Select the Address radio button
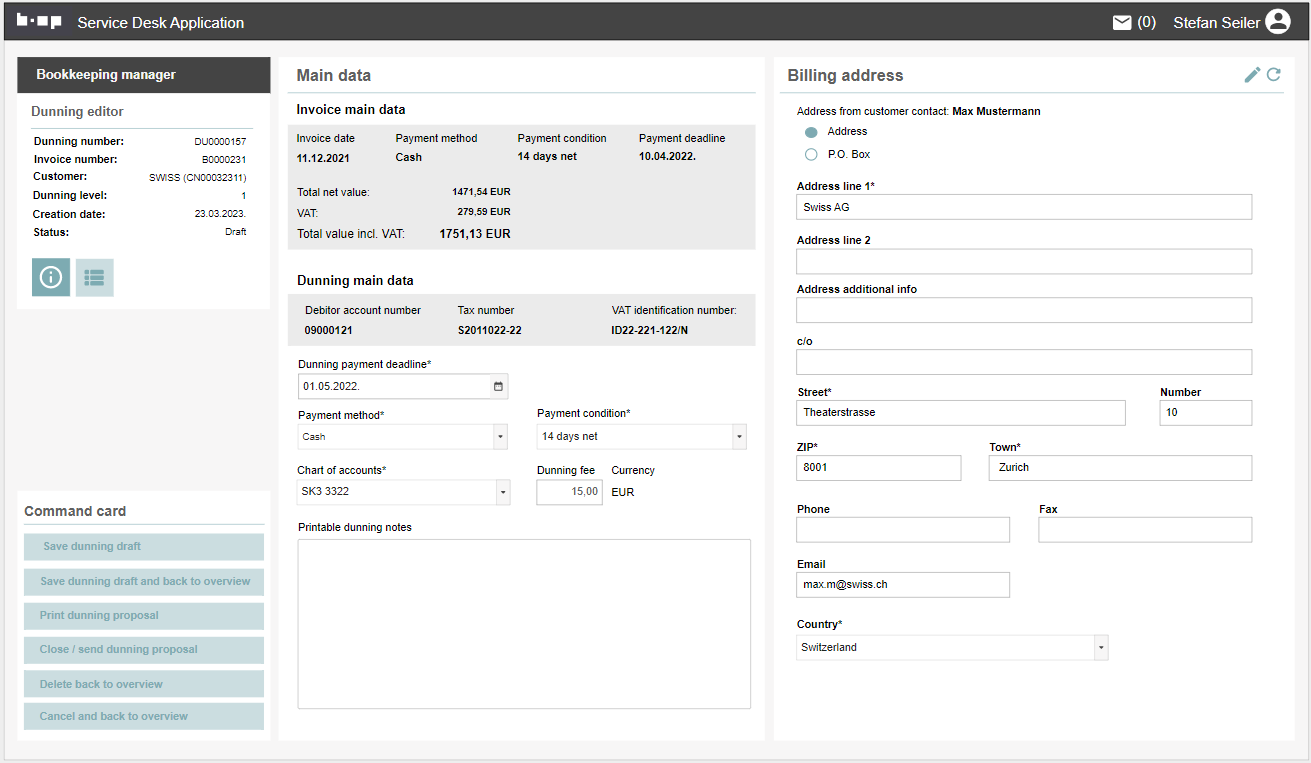 point(811,132)
